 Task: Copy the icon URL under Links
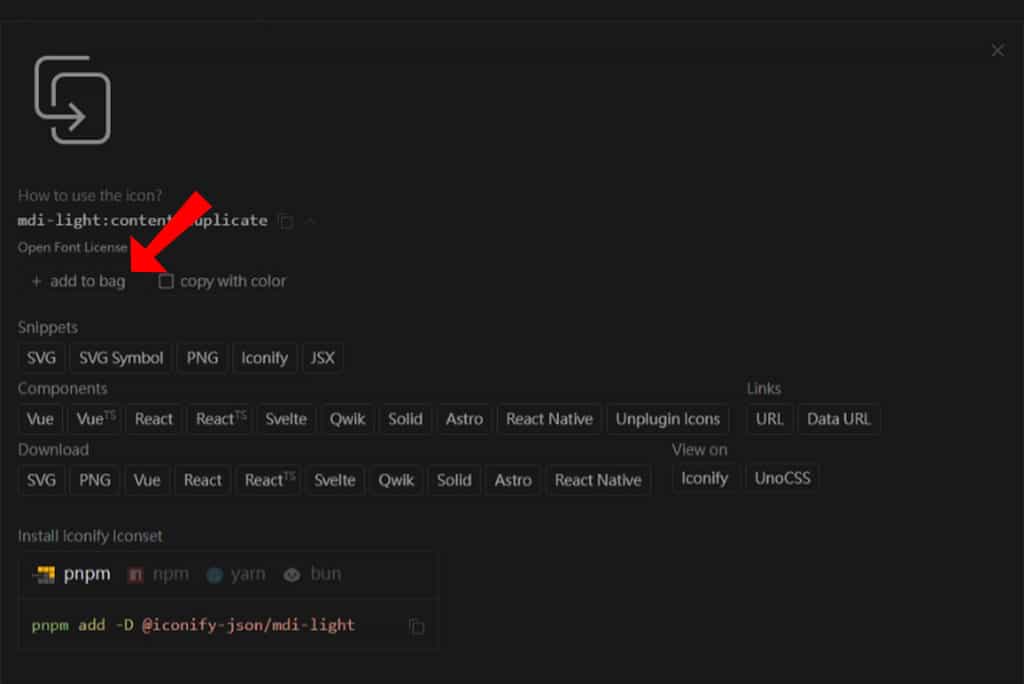[769, 419]
